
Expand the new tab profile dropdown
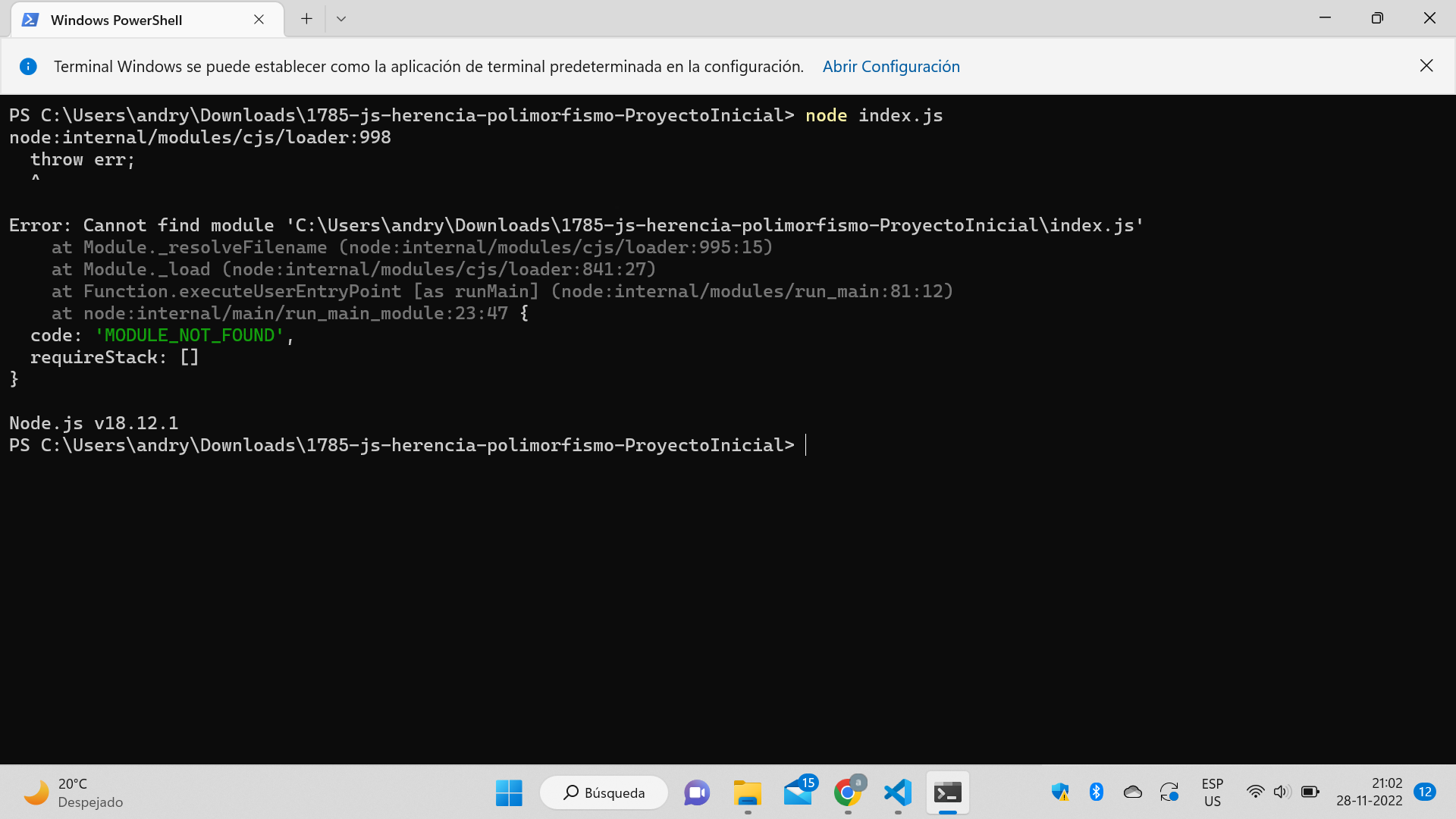[x=341, y=19]
